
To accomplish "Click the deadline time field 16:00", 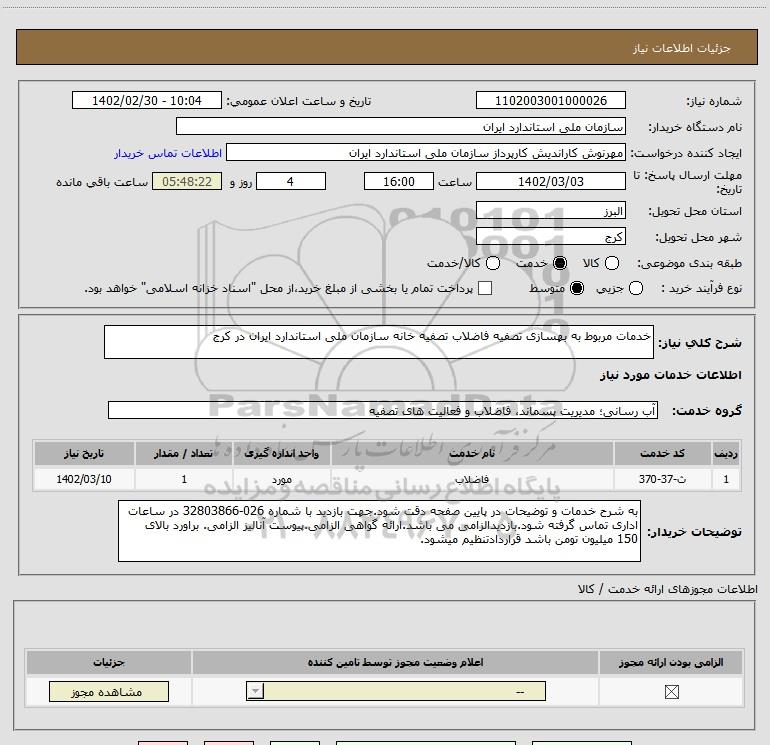I will (399, 182).
